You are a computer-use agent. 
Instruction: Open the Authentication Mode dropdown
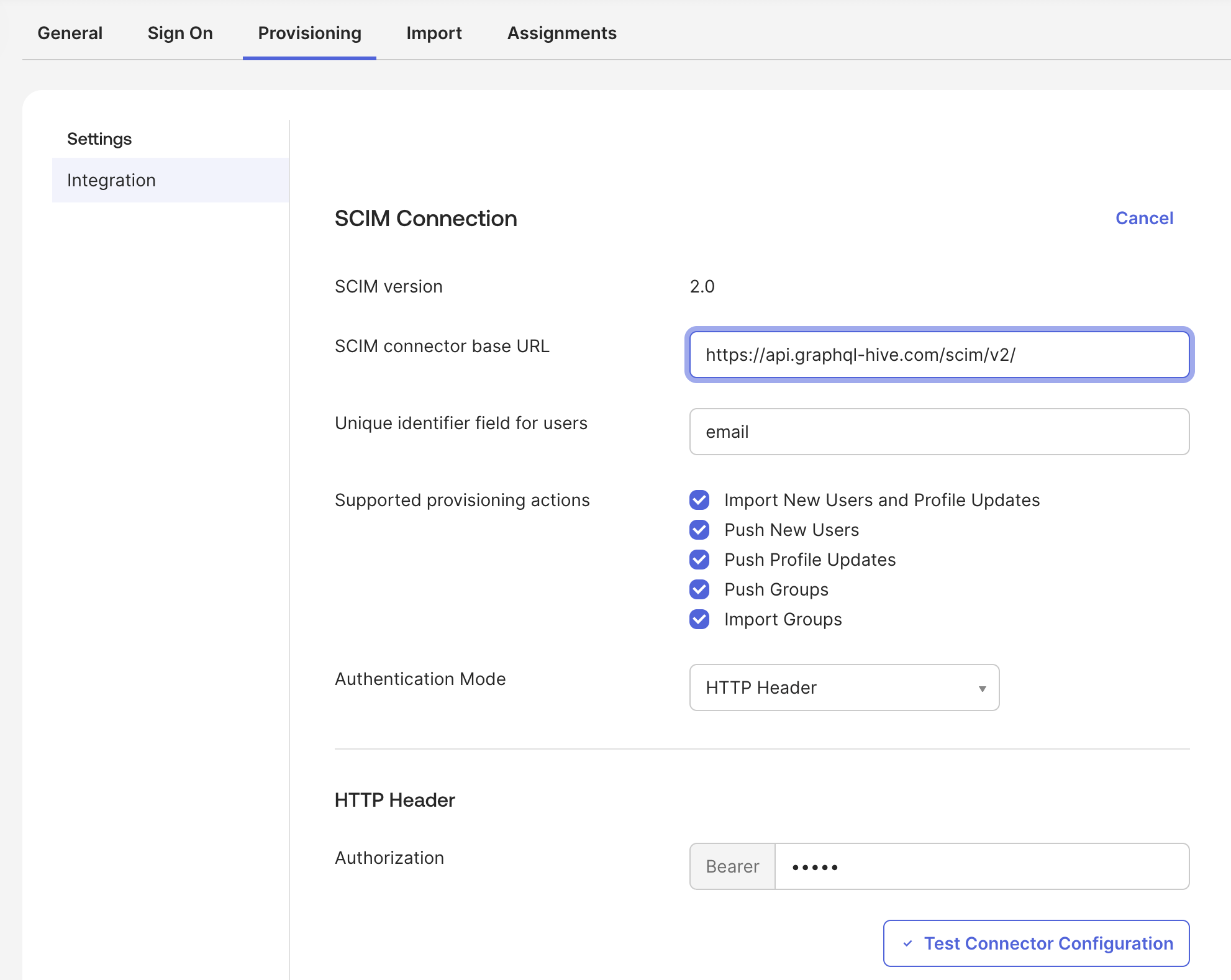(x=844, y=687)
